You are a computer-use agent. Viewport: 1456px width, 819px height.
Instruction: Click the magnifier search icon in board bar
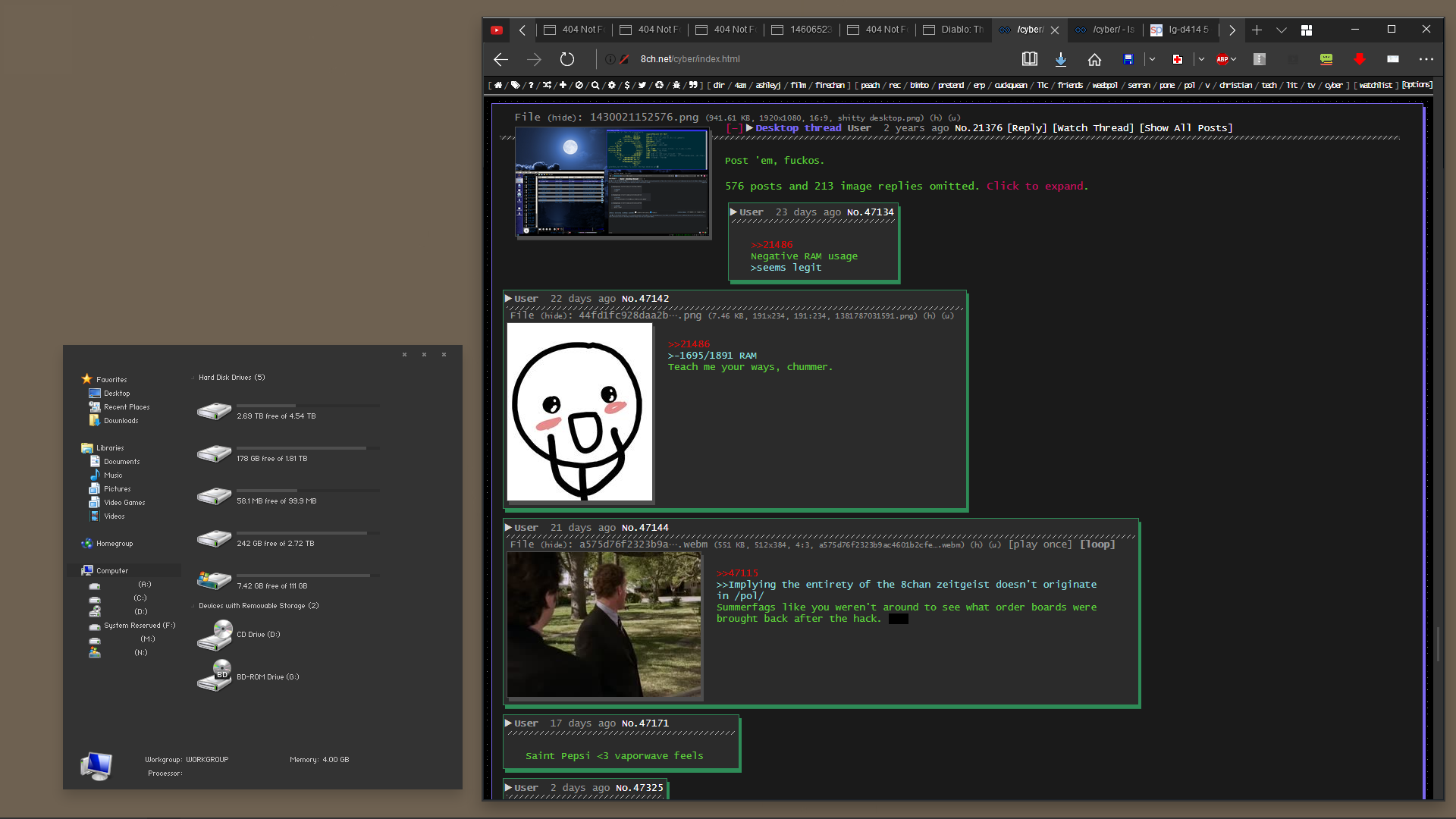[x=595, y=85]
